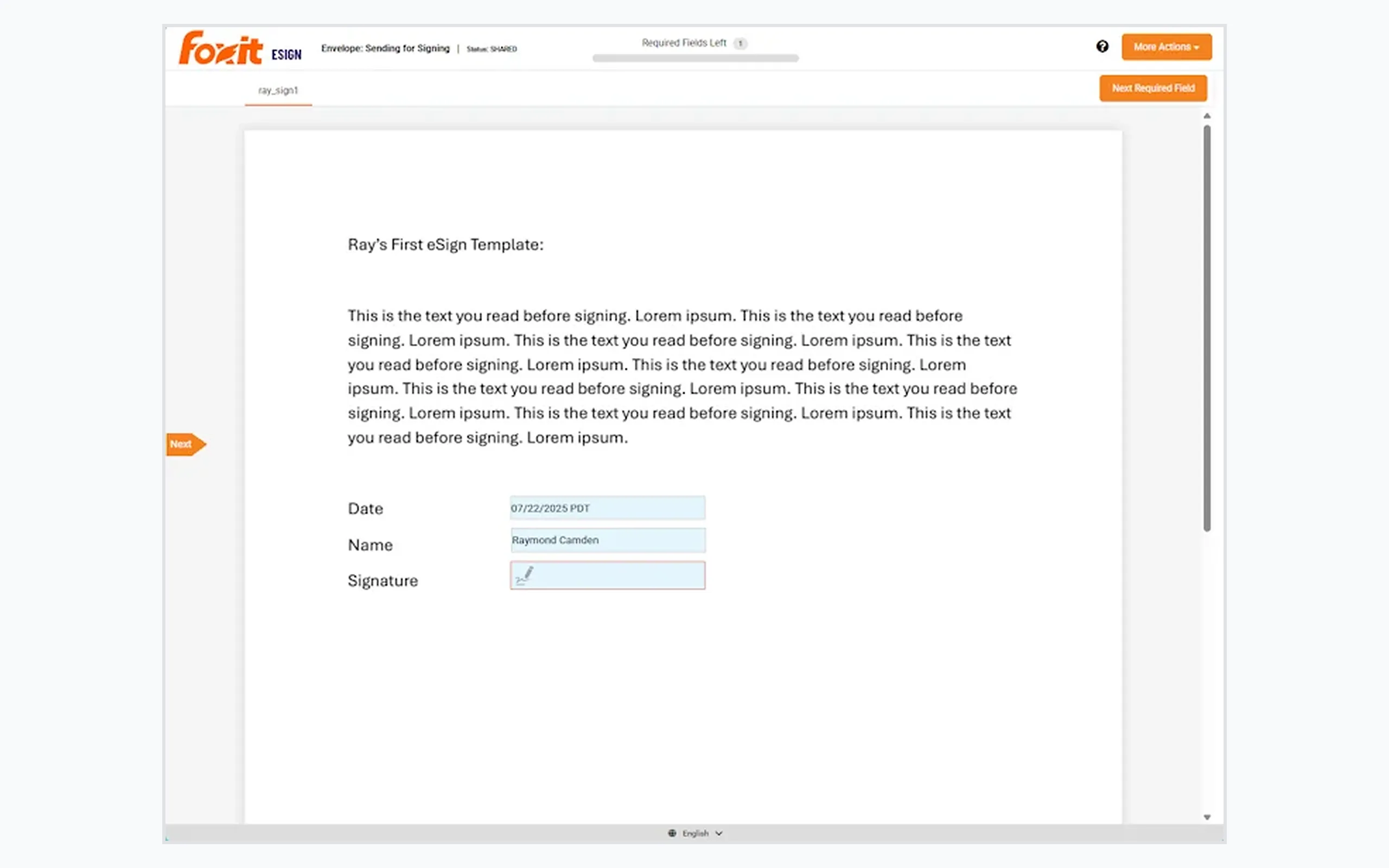
Task: Click the scrollbar up arrow
Action: coord(1207,116)
